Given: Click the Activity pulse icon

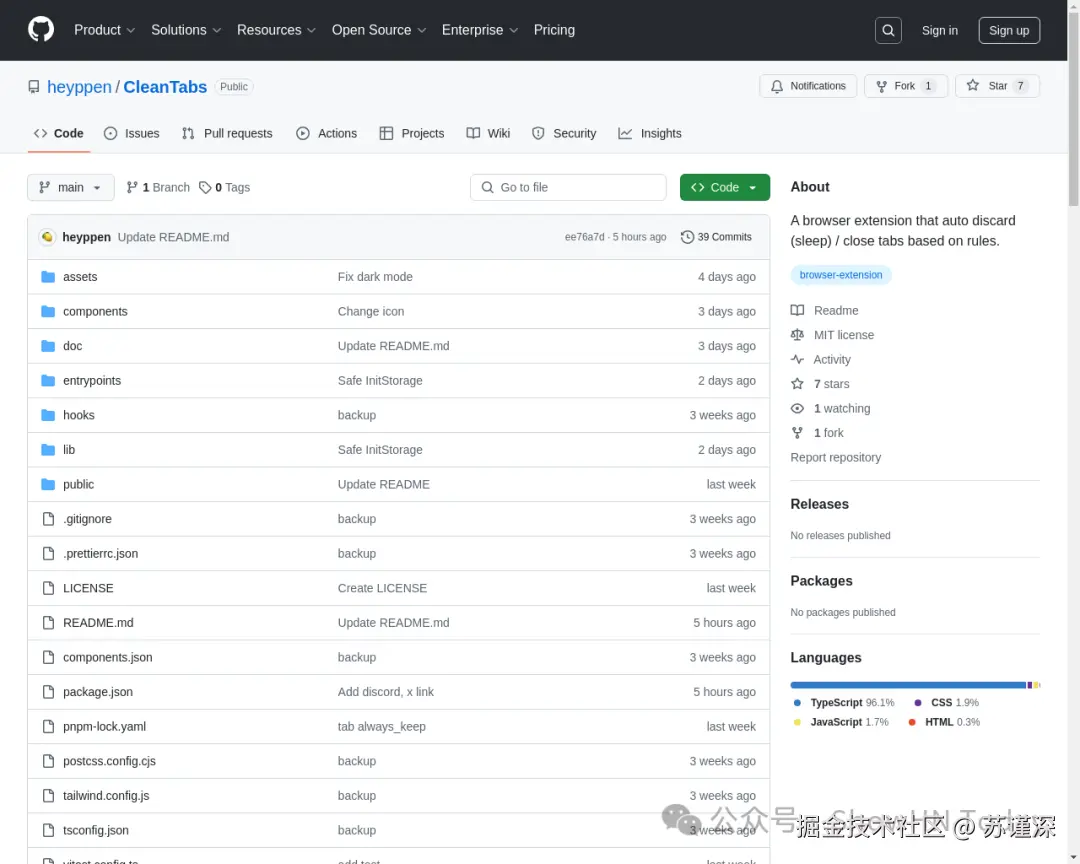Looking at the screenshot, I should [x=797, y=359].
